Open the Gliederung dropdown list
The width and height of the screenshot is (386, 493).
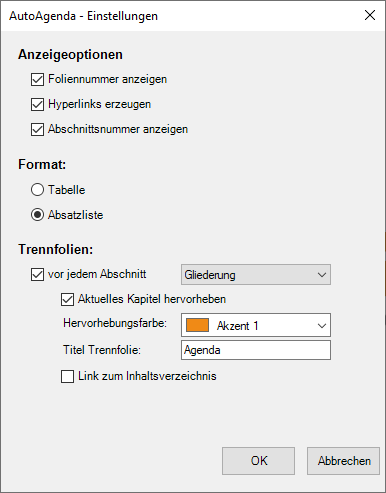tap(256, 275)
